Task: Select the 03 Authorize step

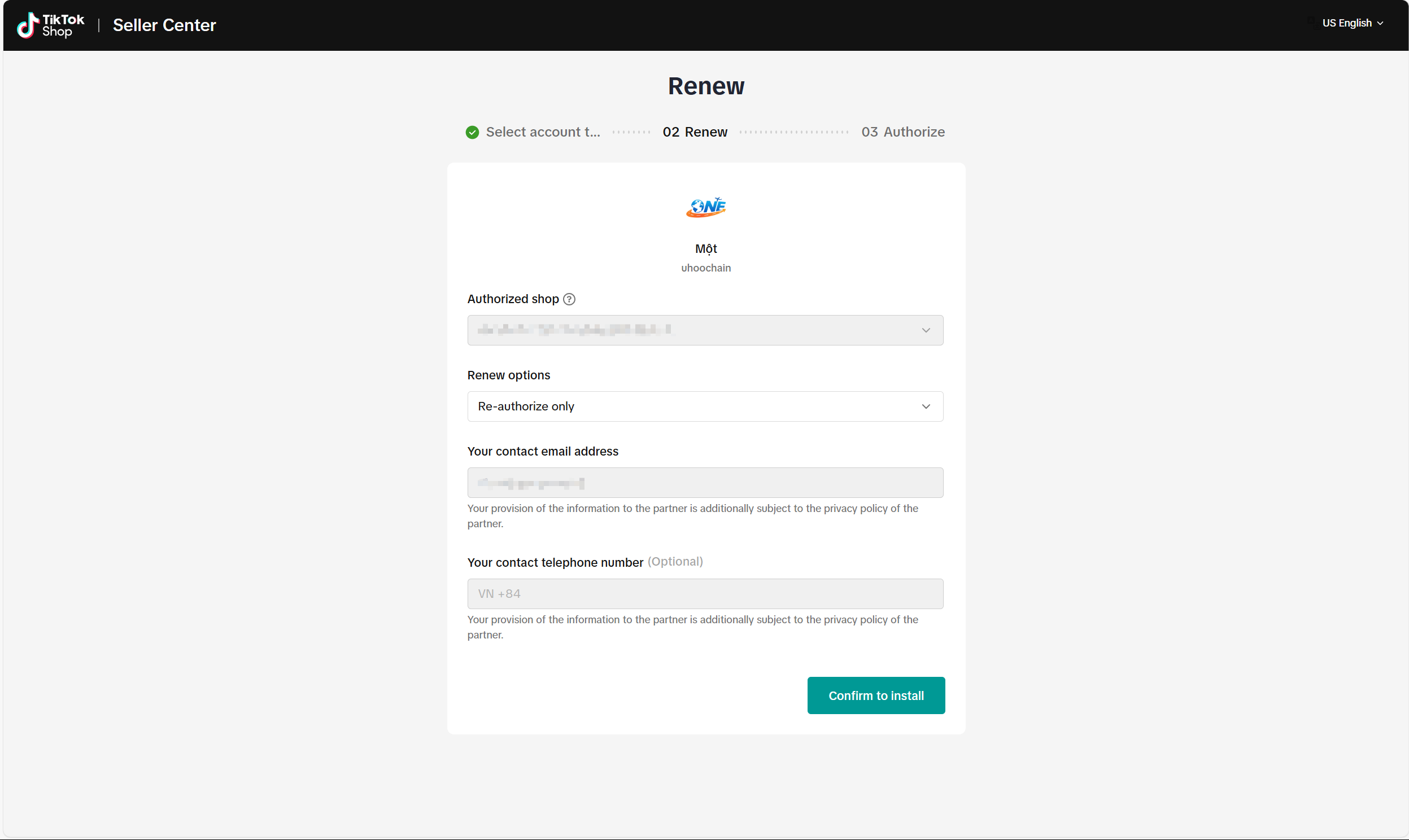Action: (x=902, y=132)
